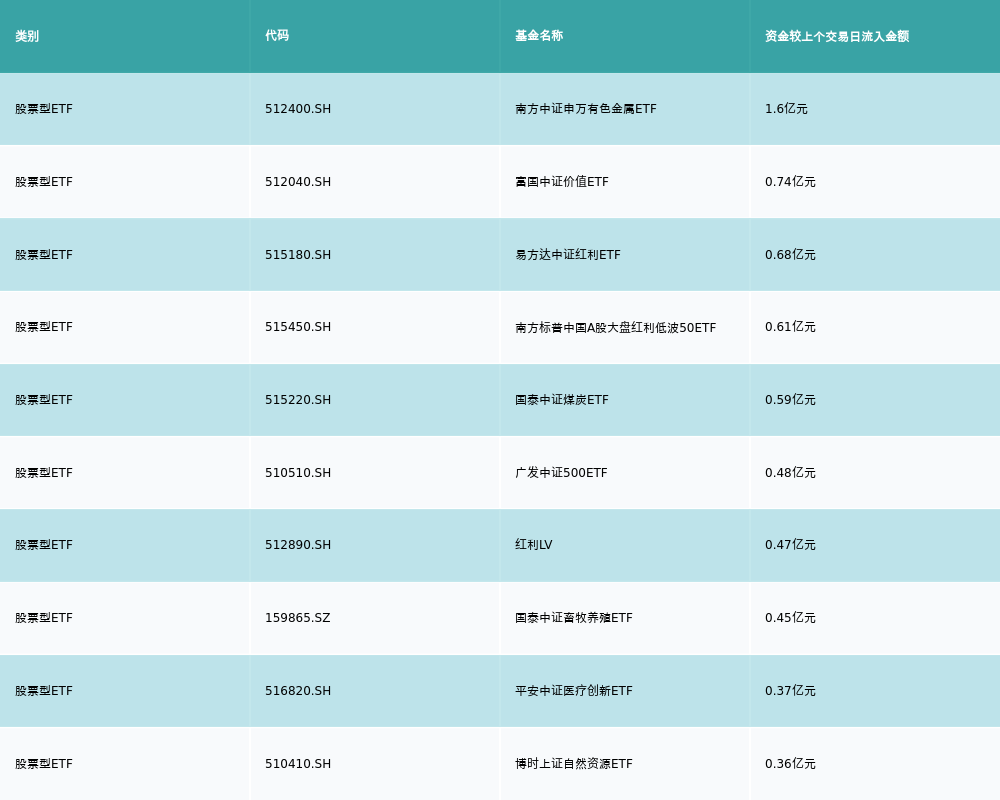Click fund name 平安中证医疗创新ETF
This screenshot has height=800, width=1000.
point(574,691)
